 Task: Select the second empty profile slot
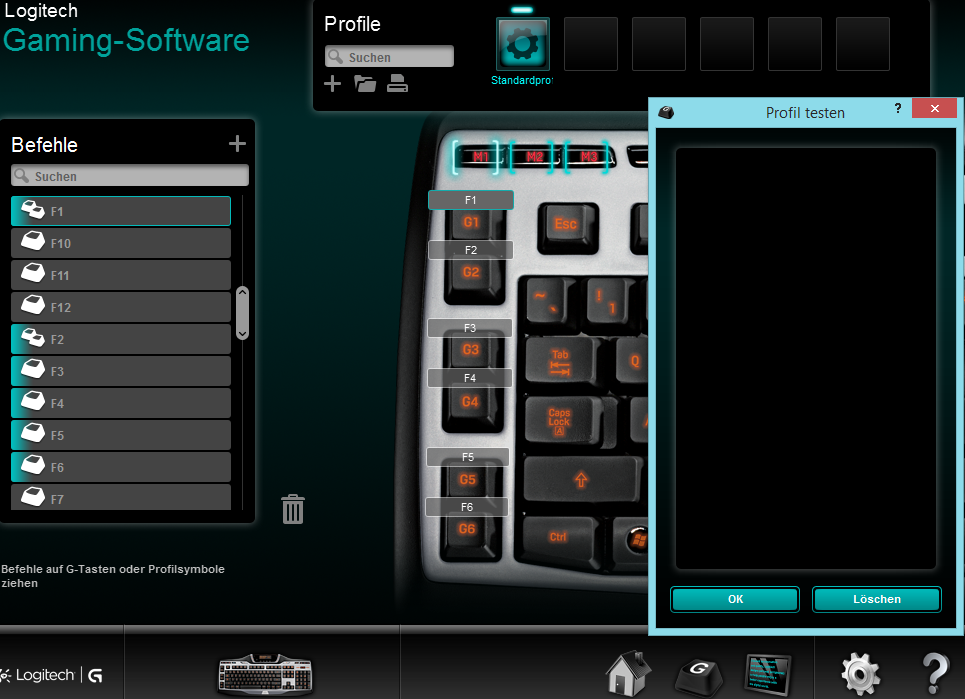tap(659, 44)
